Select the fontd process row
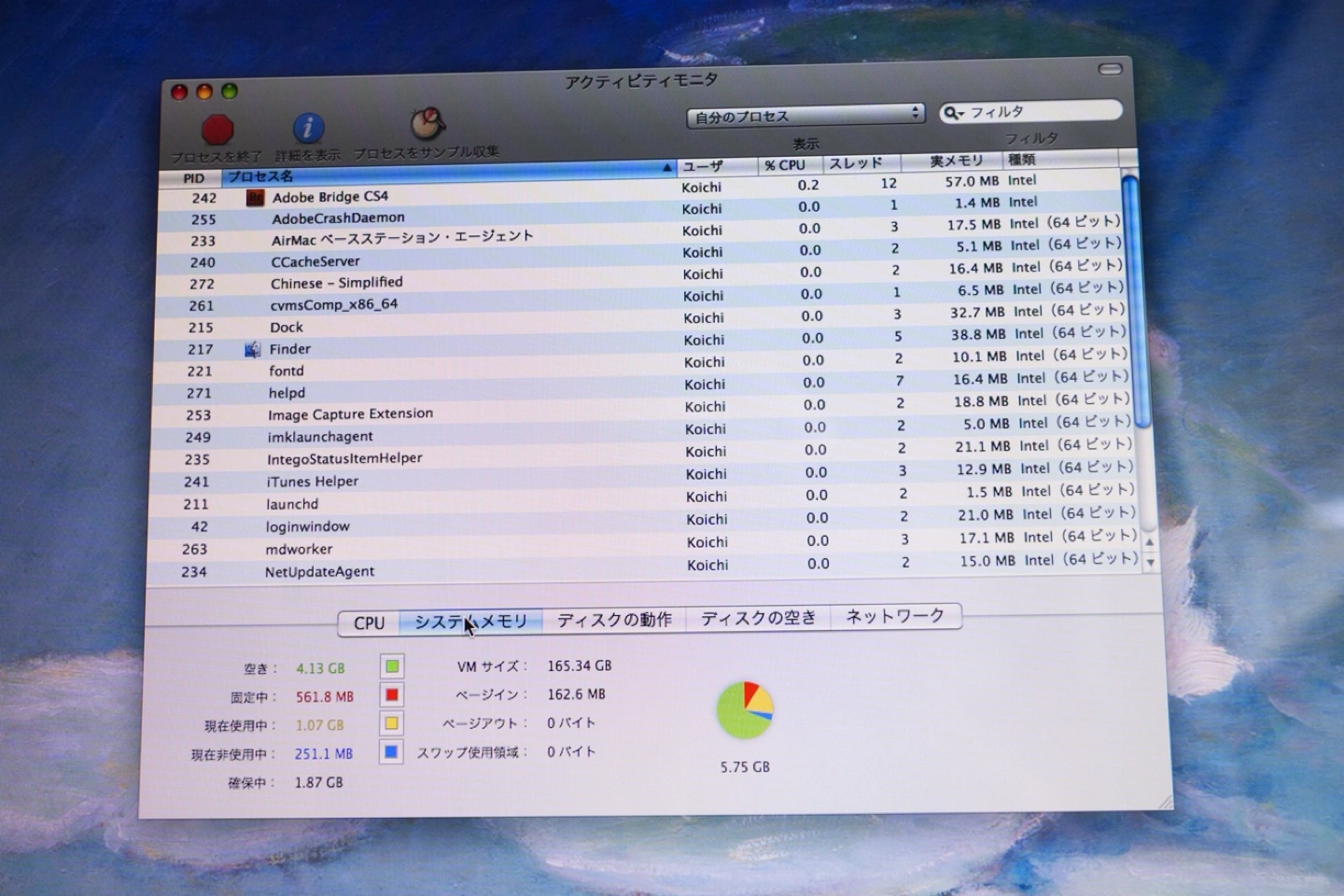Screen dimensions: 1344x896 coord(639,367)
